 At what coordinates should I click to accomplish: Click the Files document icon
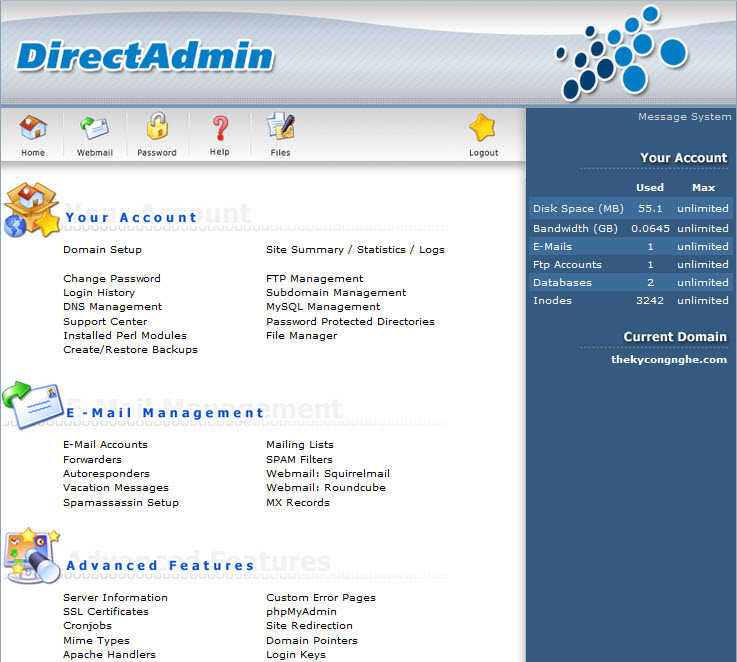click(281, 126)
